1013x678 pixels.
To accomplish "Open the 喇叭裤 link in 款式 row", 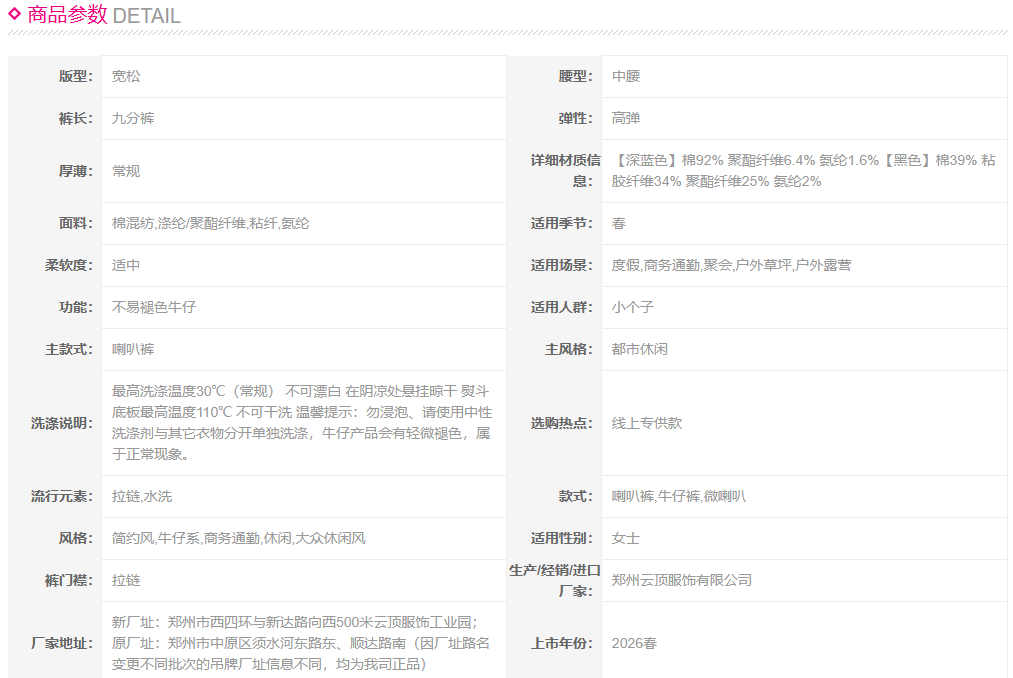I will pyautogui.click(x=633, y=496).
